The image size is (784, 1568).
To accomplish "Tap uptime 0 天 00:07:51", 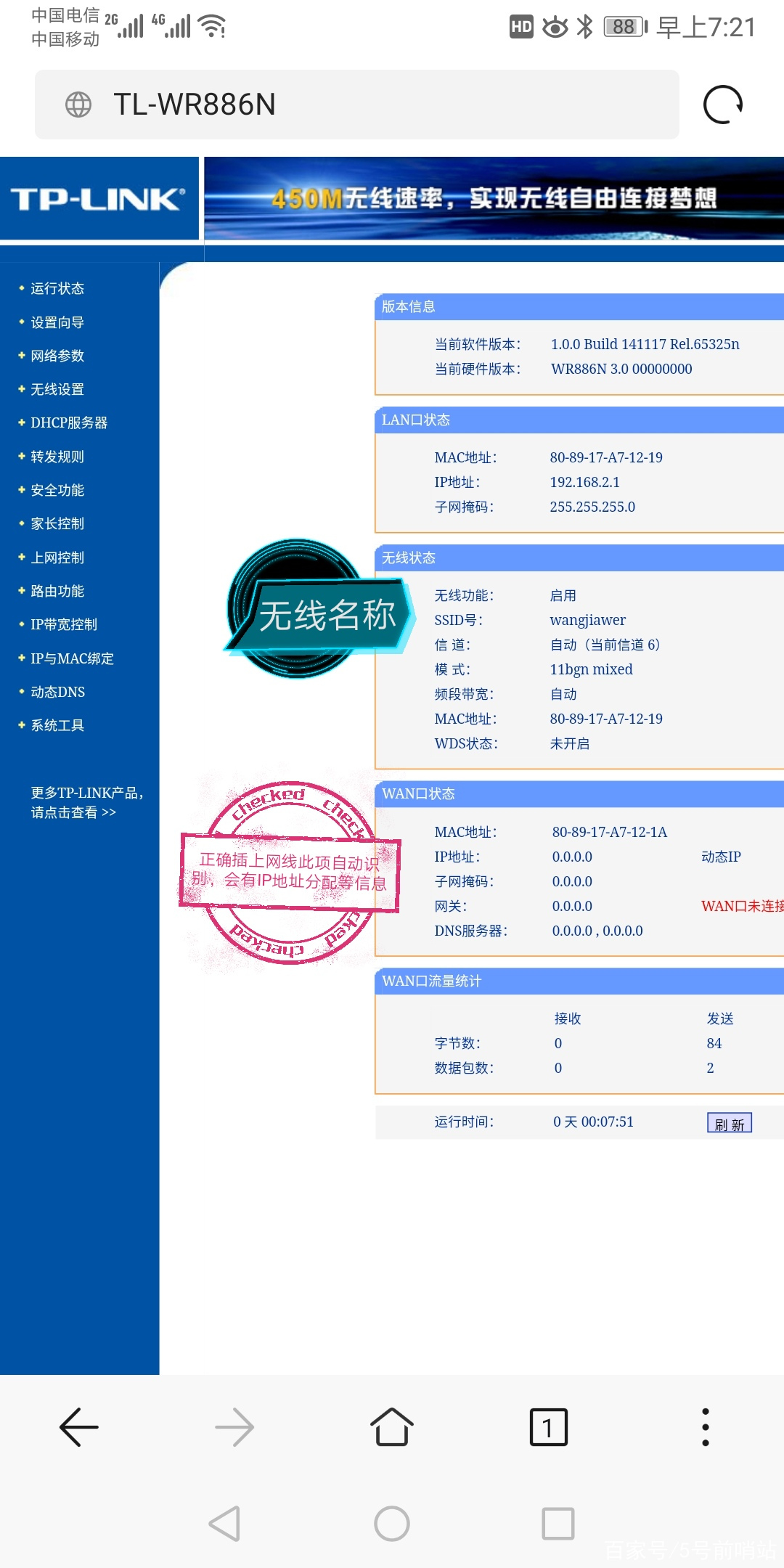I will [593, 1122].
